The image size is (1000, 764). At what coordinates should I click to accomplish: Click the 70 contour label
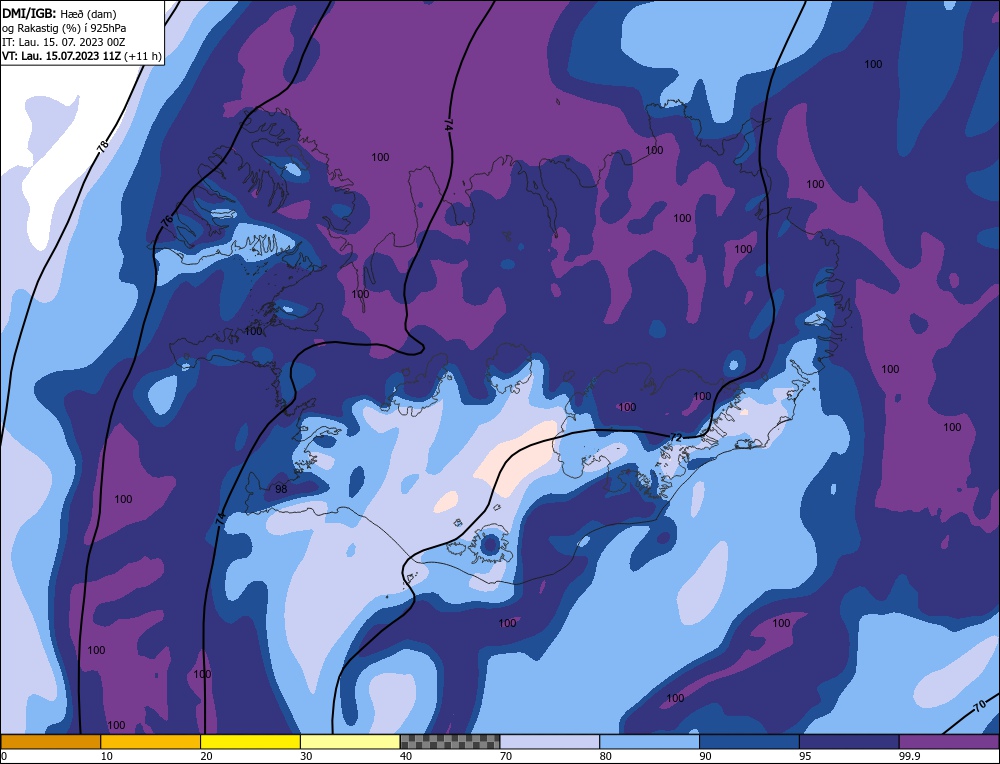click(981, 705)
